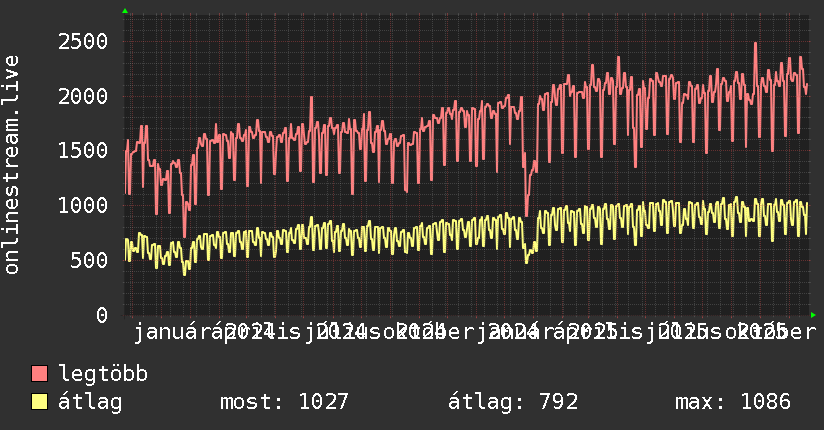Click the yellow átlag legend swatch
Screen dimensions: 824x430
[x=40, y=402]
